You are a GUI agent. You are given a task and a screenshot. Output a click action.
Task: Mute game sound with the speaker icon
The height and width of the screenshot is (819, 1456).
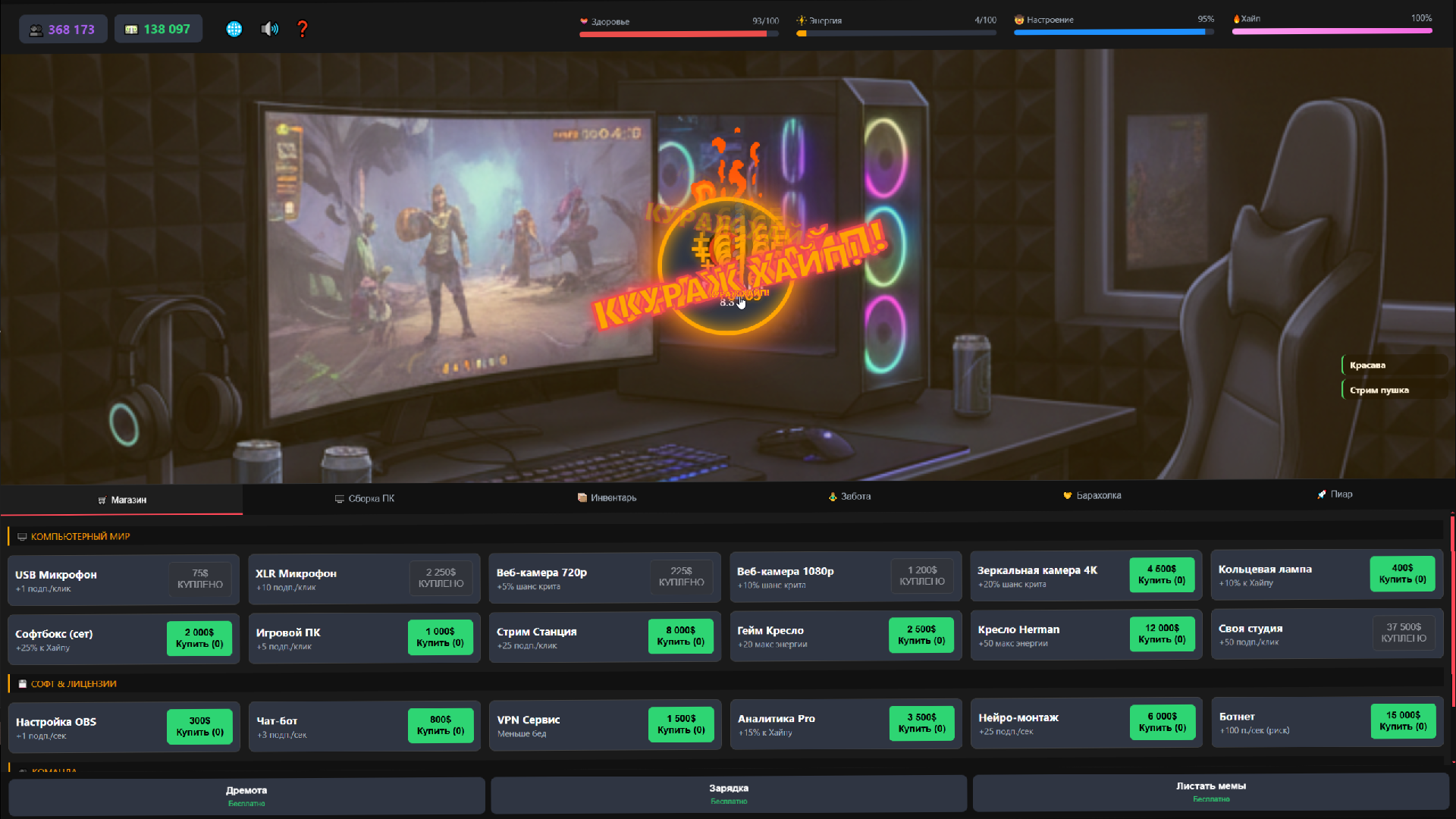(x=268, y=29)
